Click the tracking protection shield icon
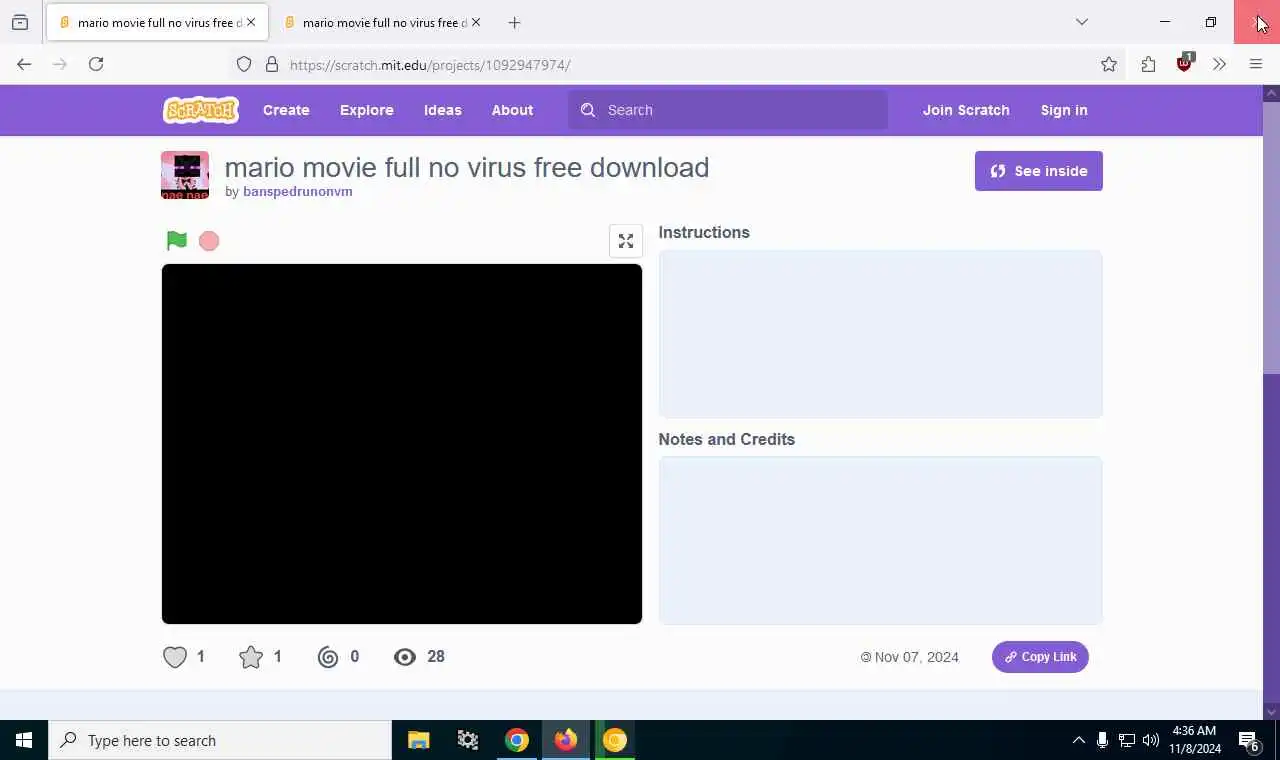The width and height of the screenshot is (1280, 760). point(244,64)
